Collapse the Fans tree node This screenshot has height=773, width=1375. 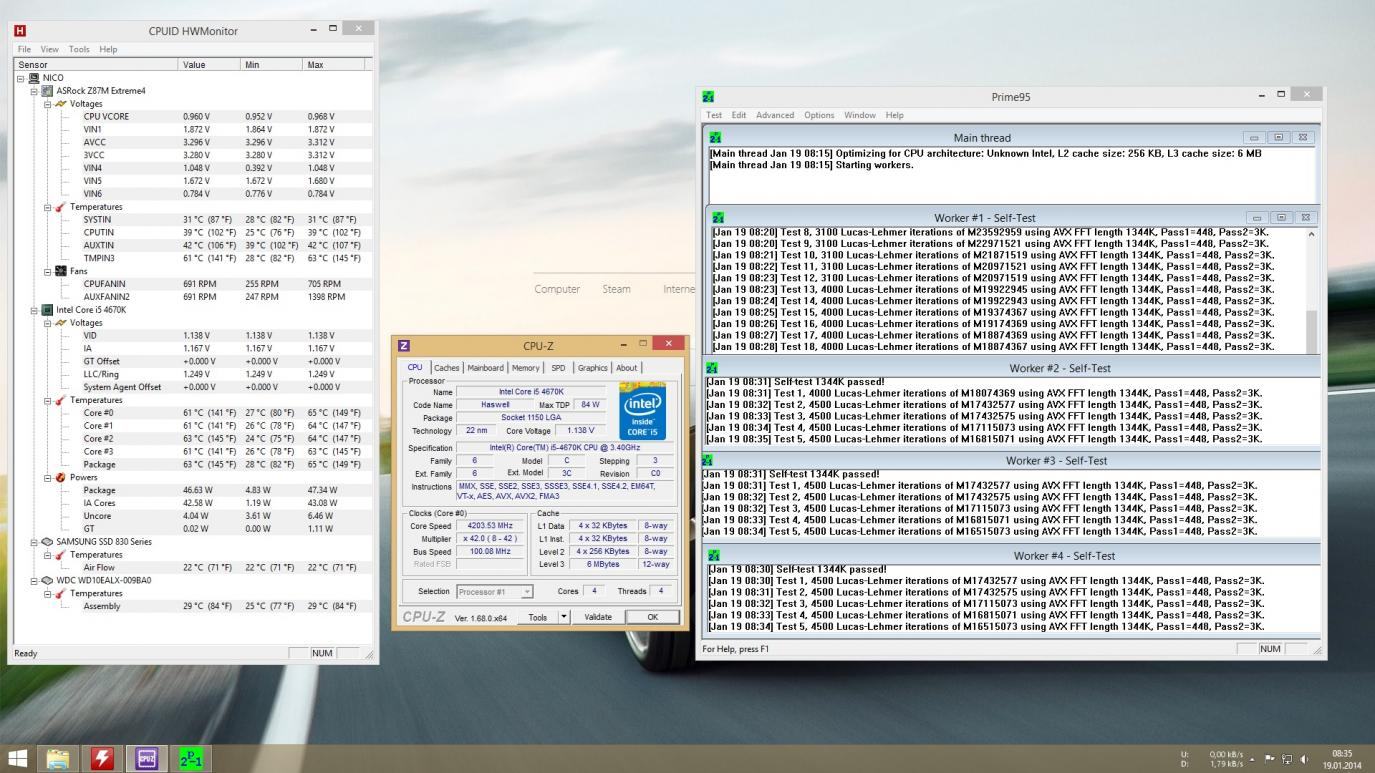[x=47, y=271]
